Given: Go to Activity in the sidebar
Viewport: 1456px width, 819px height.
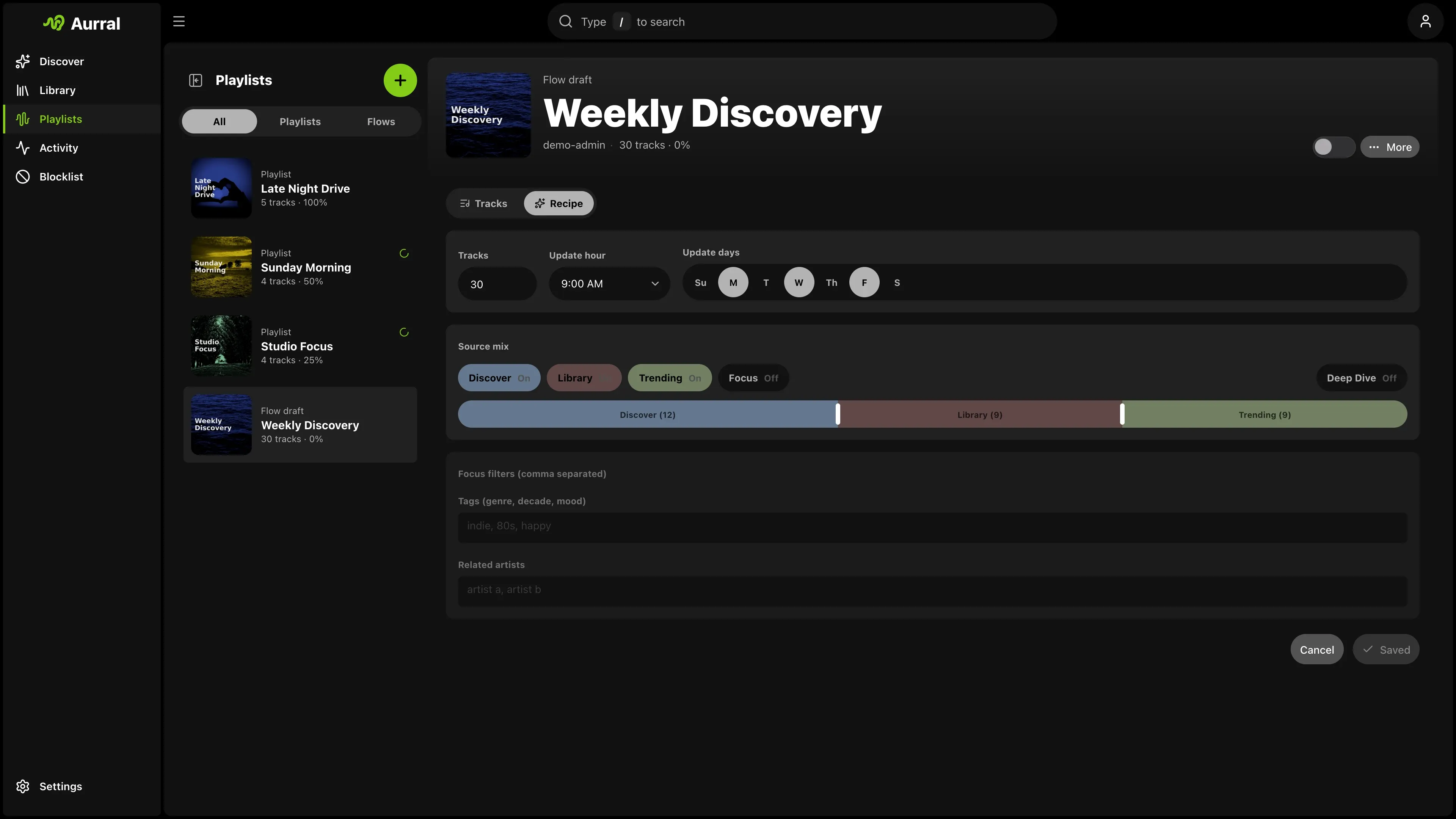Looking at the screenshot, I should (82, 148).
